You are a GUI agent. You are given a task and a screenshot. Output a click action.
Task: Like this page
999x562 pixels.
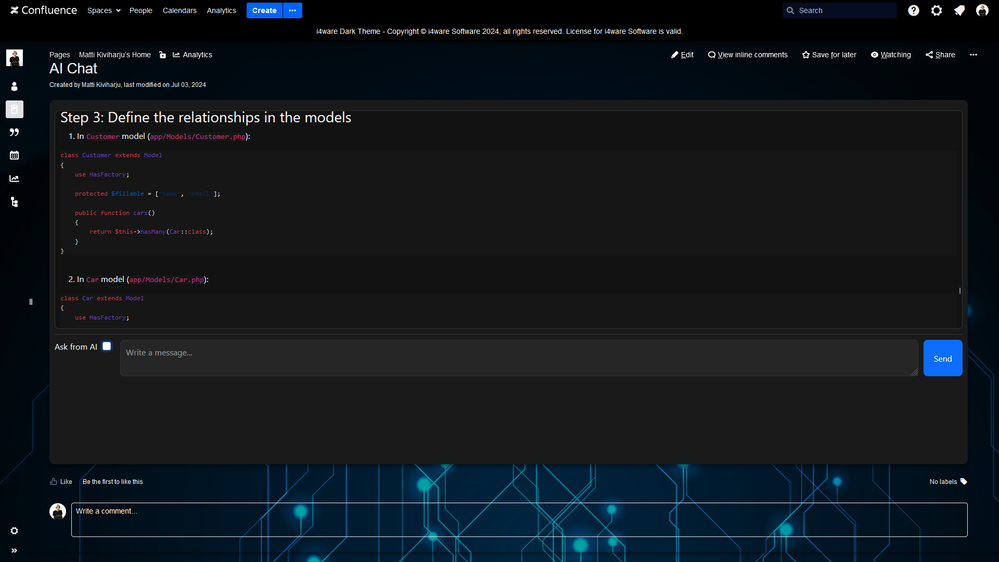61,482
